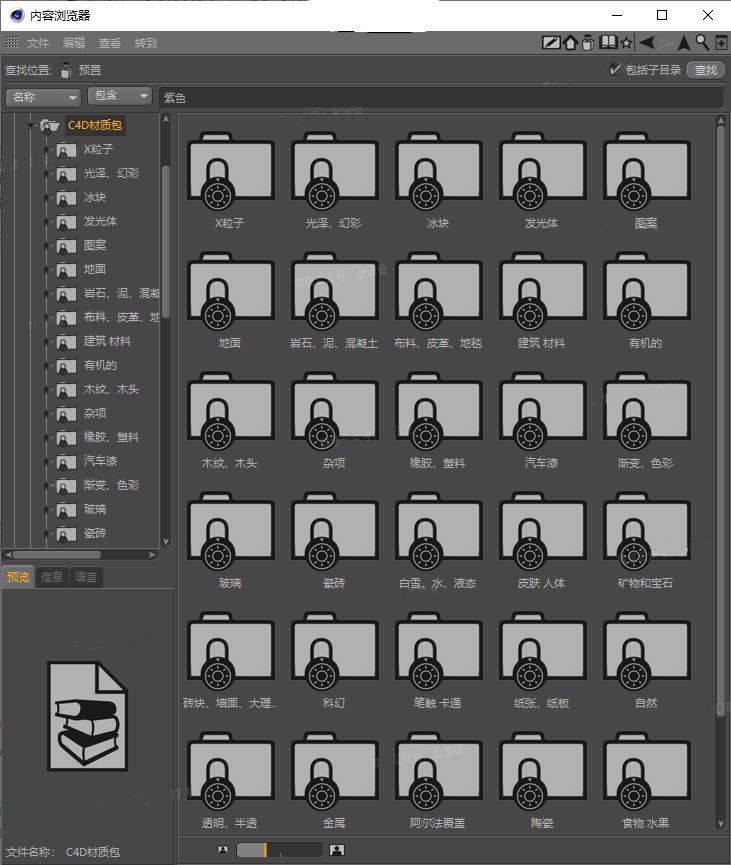Switch to the 预览 tab
The image size is (731, 865).
(x=18, y=577)
